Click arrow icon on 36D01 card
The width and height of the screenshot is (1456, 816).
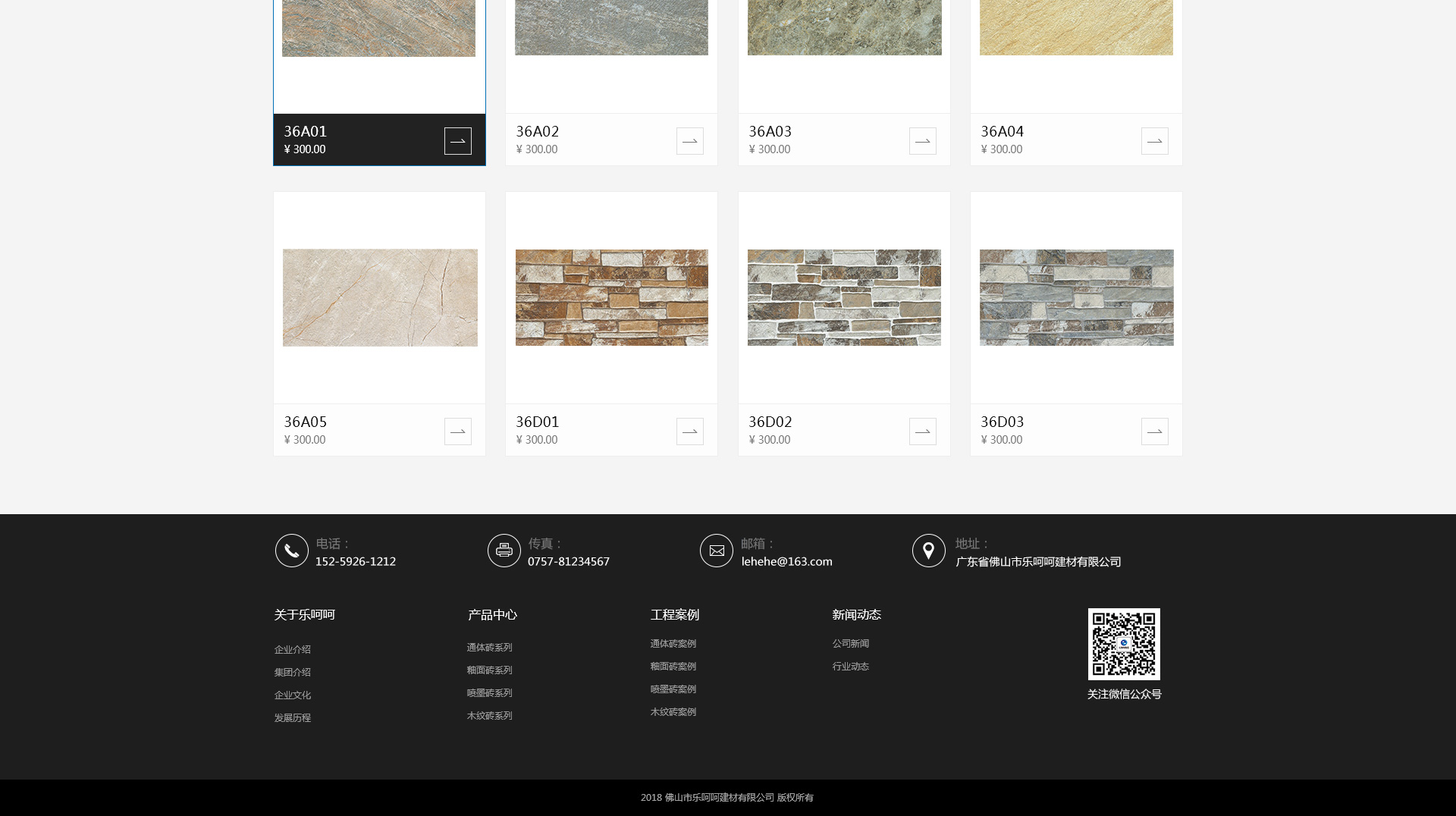pos(689,432)
